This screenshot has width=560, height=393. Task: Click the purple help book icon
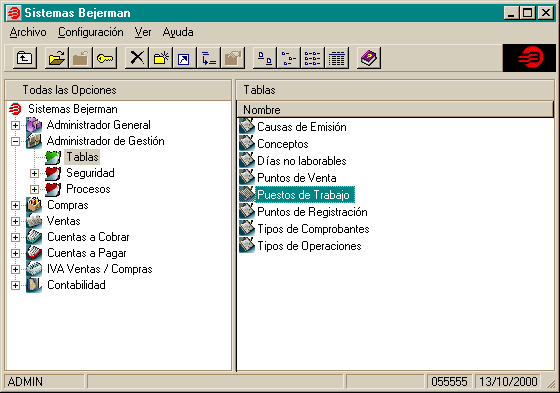click(369, 58)
